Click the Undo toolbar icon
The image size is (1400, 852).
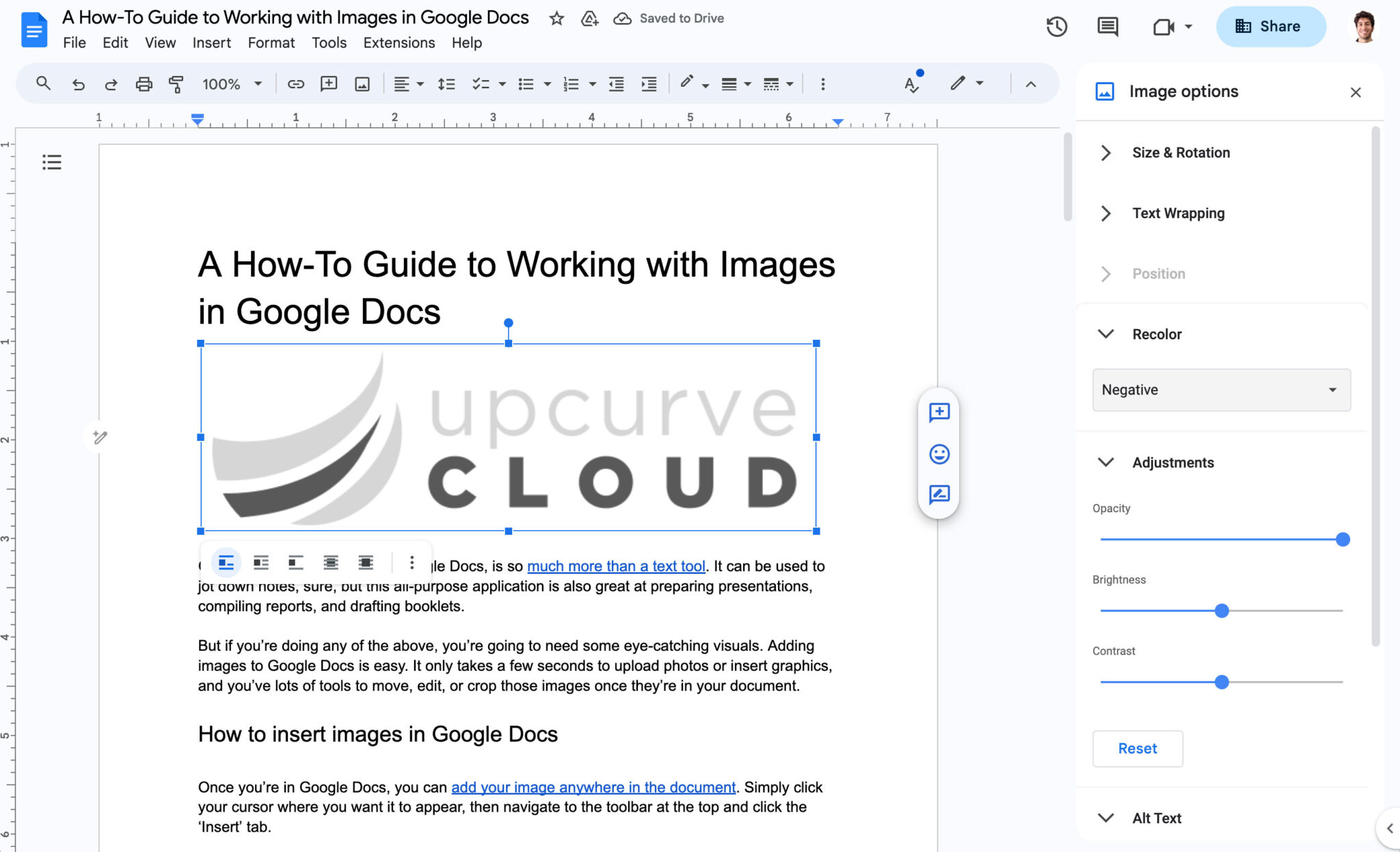point(78,83)
